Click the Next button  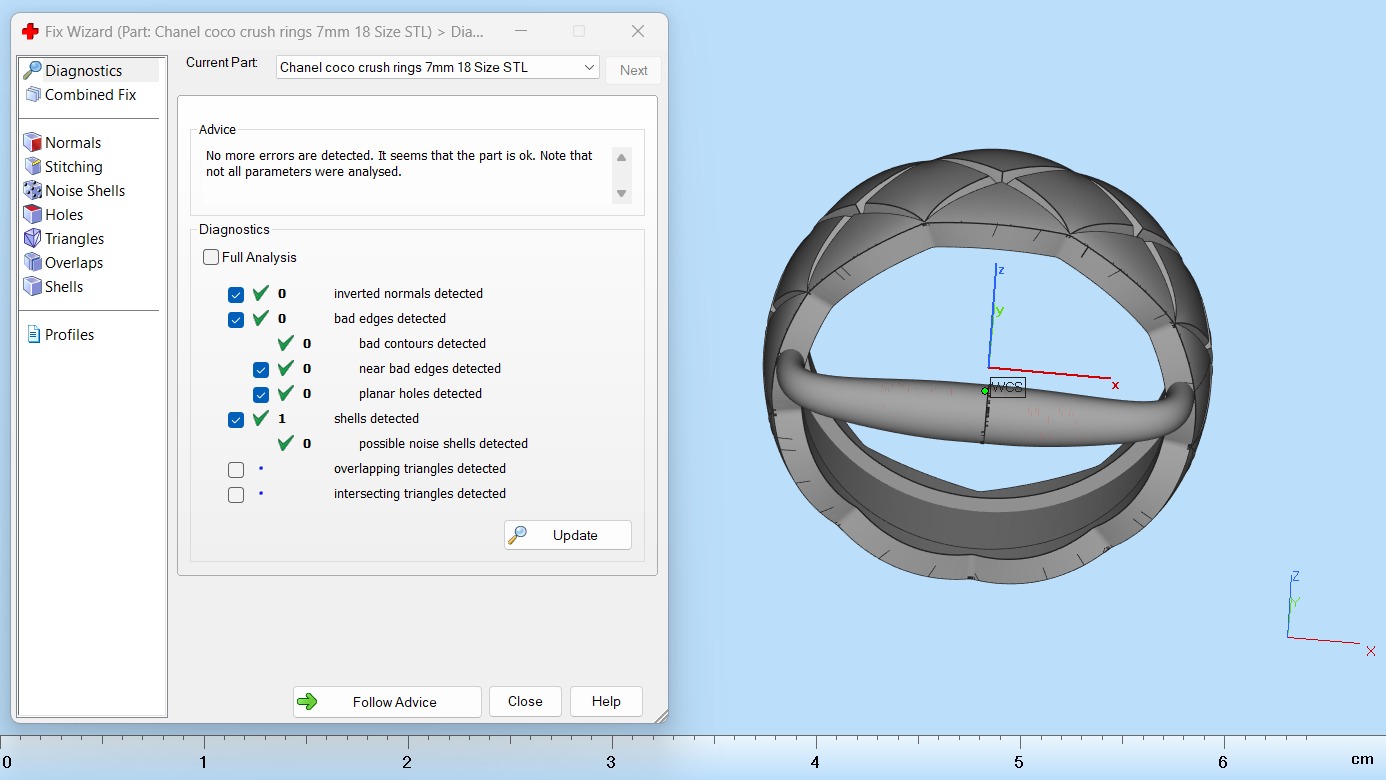point(634,70)
